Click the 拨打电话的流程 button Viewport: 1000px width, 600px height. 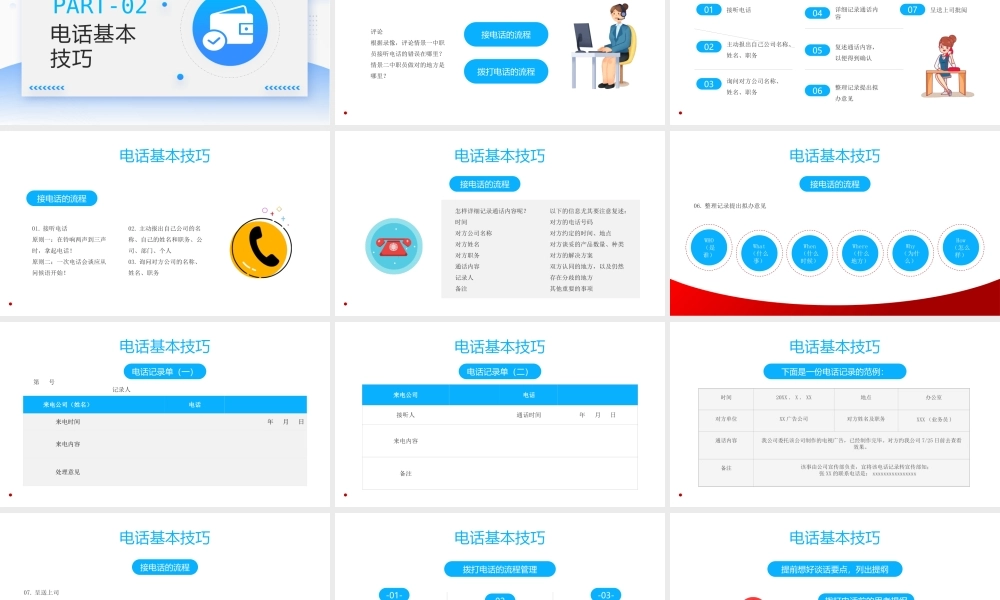coord(506,71)
